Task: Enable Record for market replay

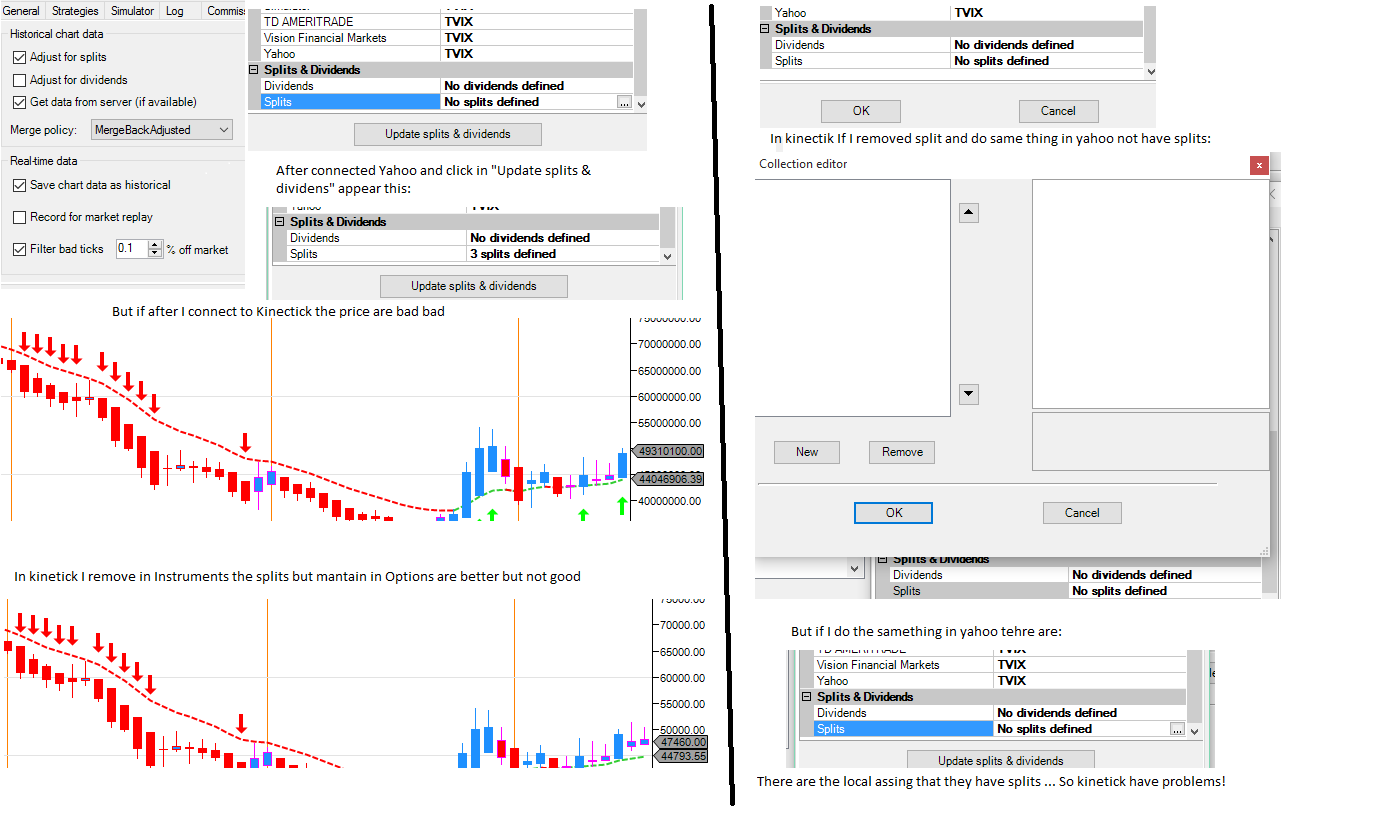Action: [20, 217]
